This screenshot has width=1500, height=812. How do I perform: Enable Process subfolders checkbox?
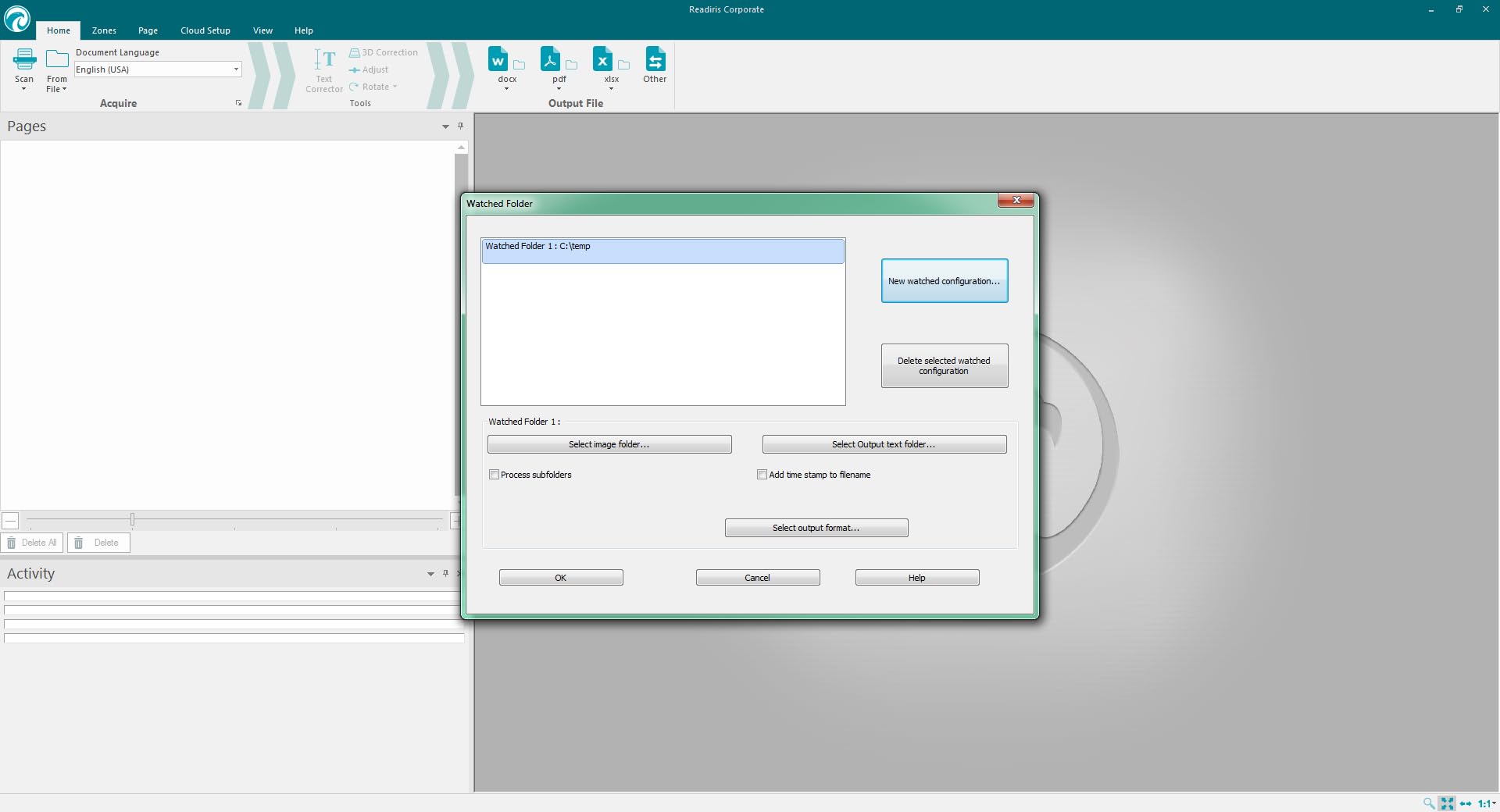[494, 475]
